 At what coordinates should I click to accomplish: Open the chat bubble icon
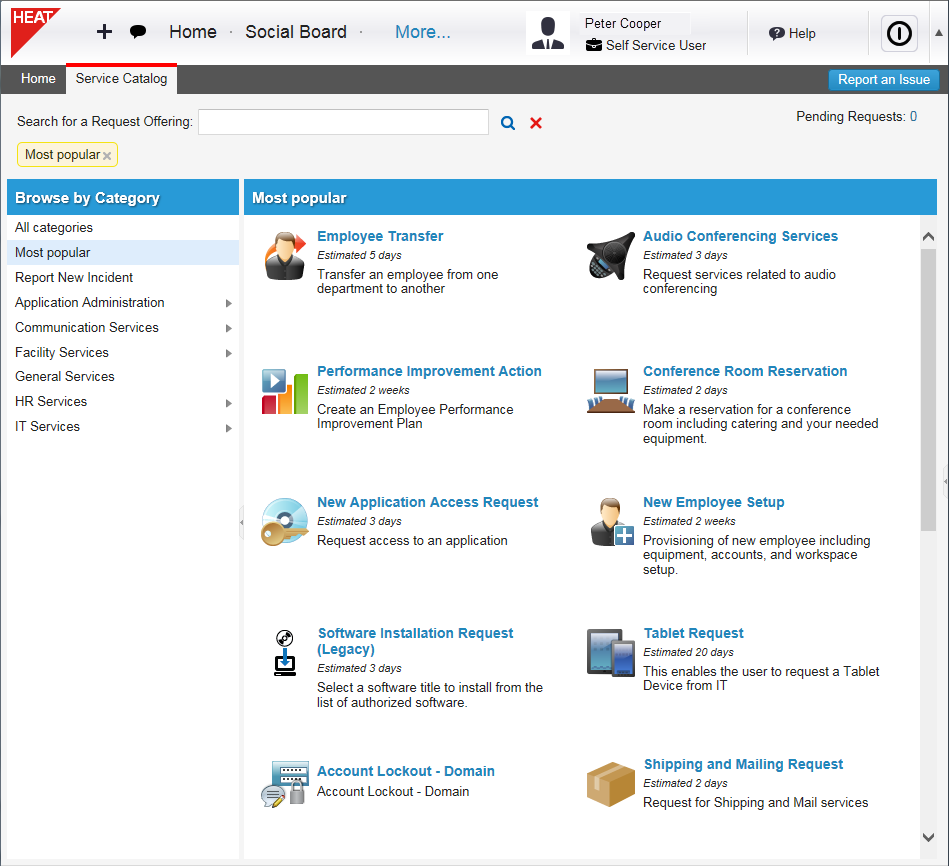(x=138, y=32)
